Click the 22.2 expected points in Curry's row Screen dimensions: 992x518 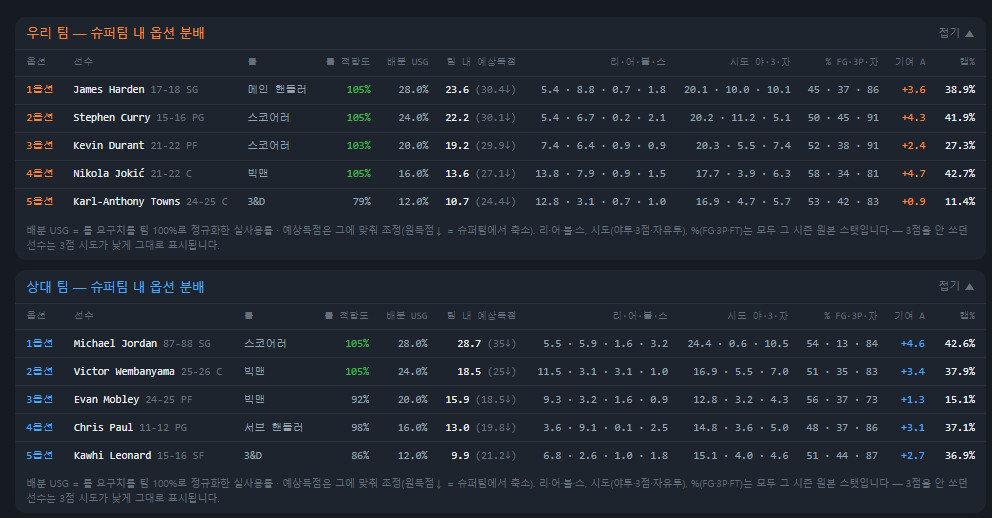[x=457, y=118]
